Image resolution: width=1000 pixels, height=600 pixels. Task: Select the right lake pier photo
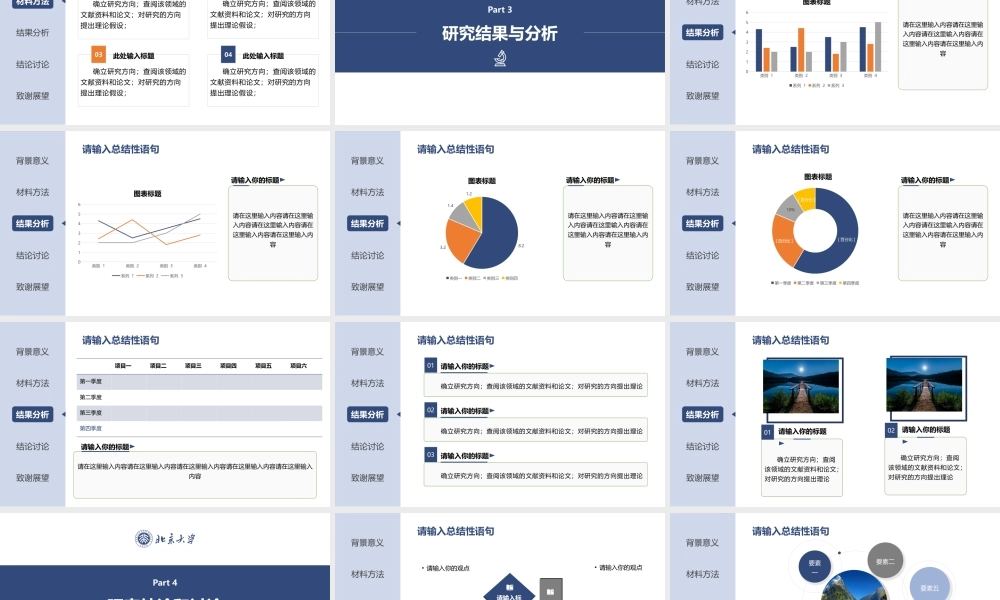(925, 384)
